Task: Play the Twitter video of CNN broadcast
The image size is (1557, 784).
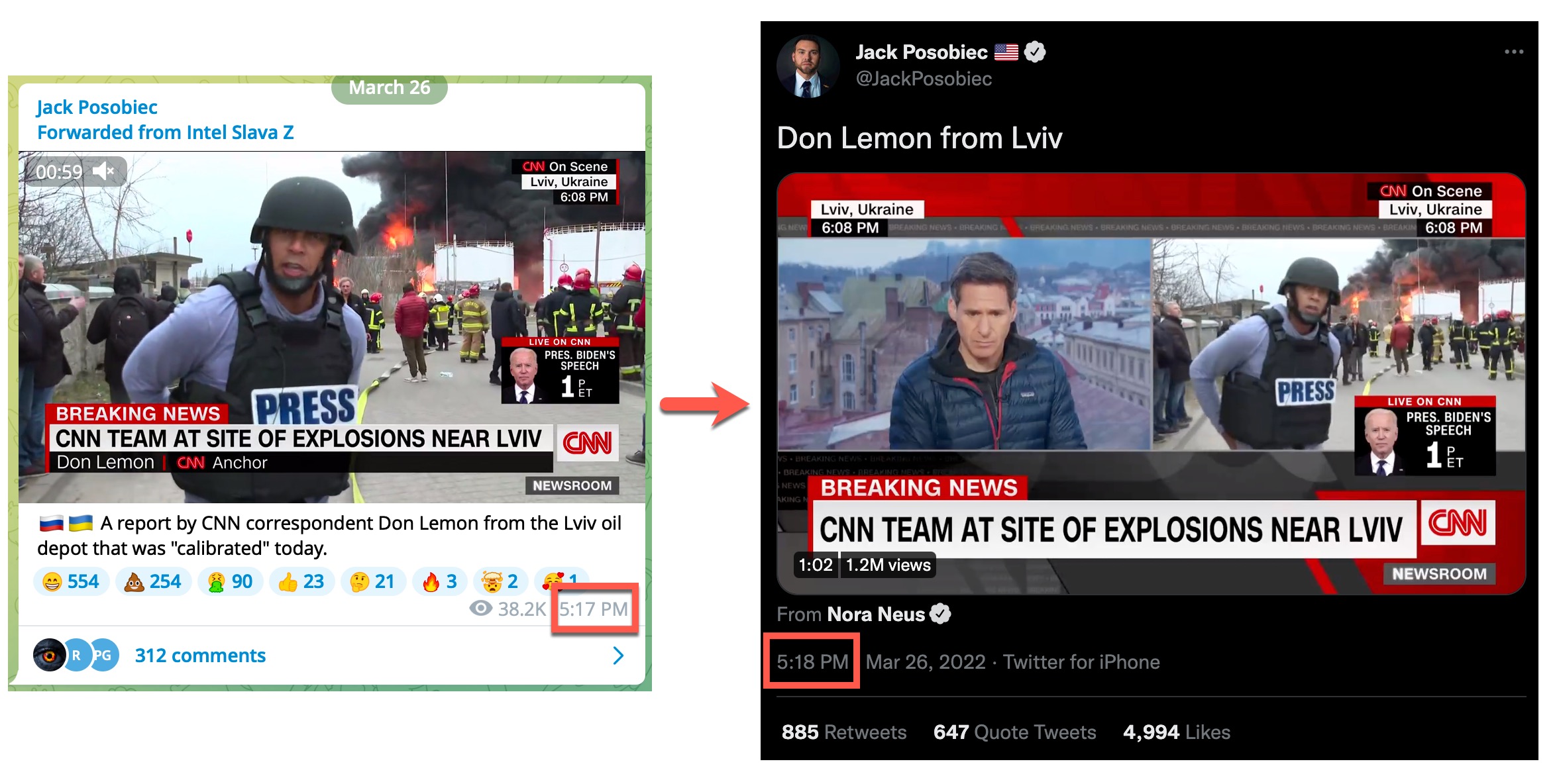Action: point(1151,384)
